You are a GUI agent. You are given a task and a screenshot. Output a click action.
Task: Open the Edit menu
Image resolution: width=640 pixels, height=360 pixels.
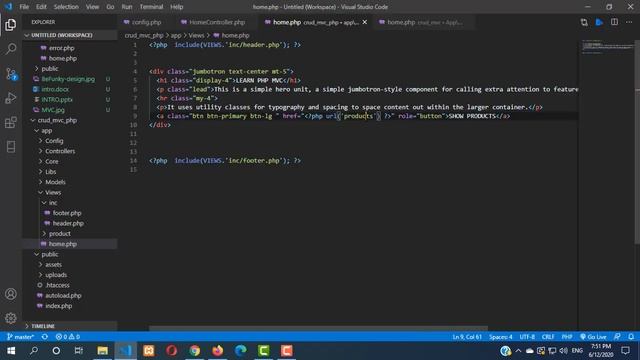tap(41, 7)
